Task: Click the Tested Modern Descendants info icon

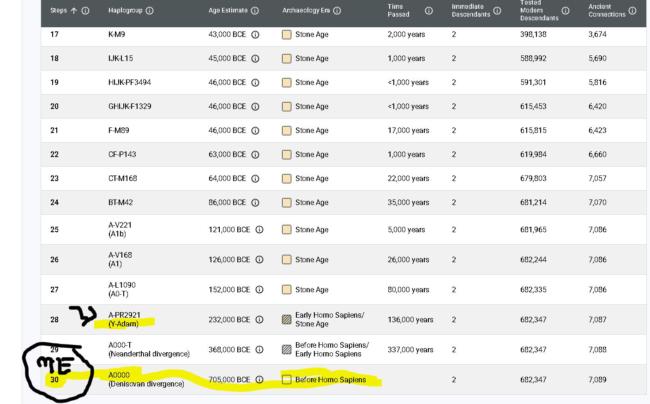Action: (x=566, y=11)
